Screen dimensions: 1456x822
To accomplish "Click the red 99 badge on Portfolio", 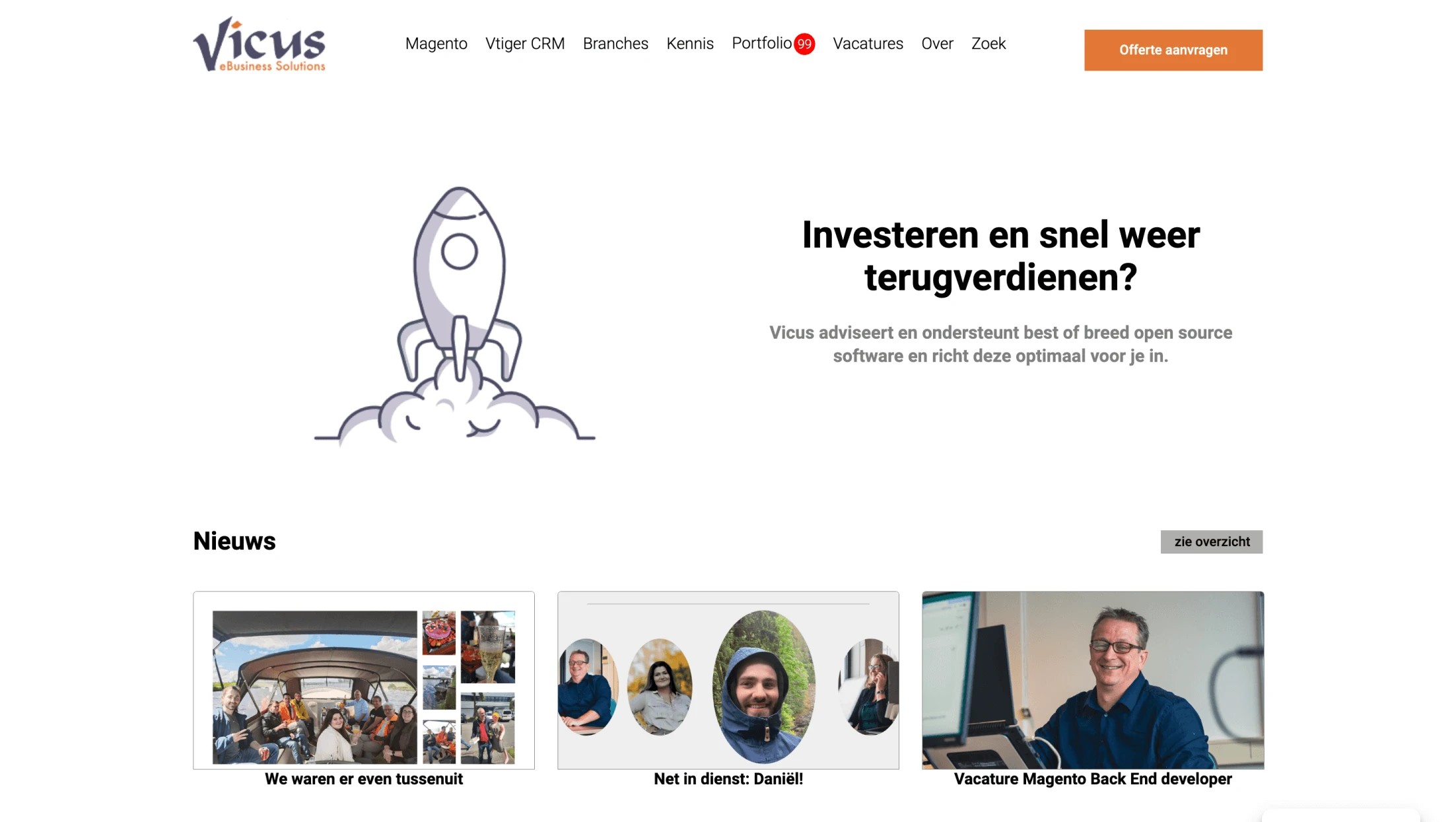I will click(804, 44).
